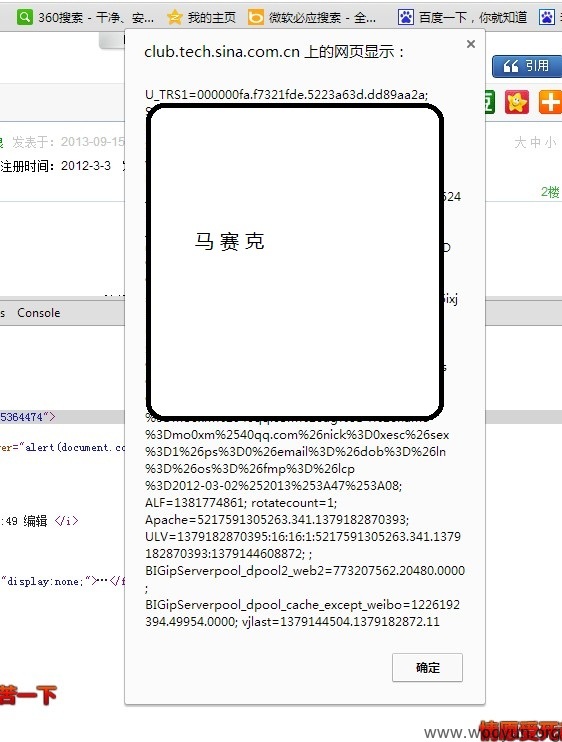Viewport: 562px width, 742px height.
Task: Close the alert dialog with the X
Action: click(471, 44)
